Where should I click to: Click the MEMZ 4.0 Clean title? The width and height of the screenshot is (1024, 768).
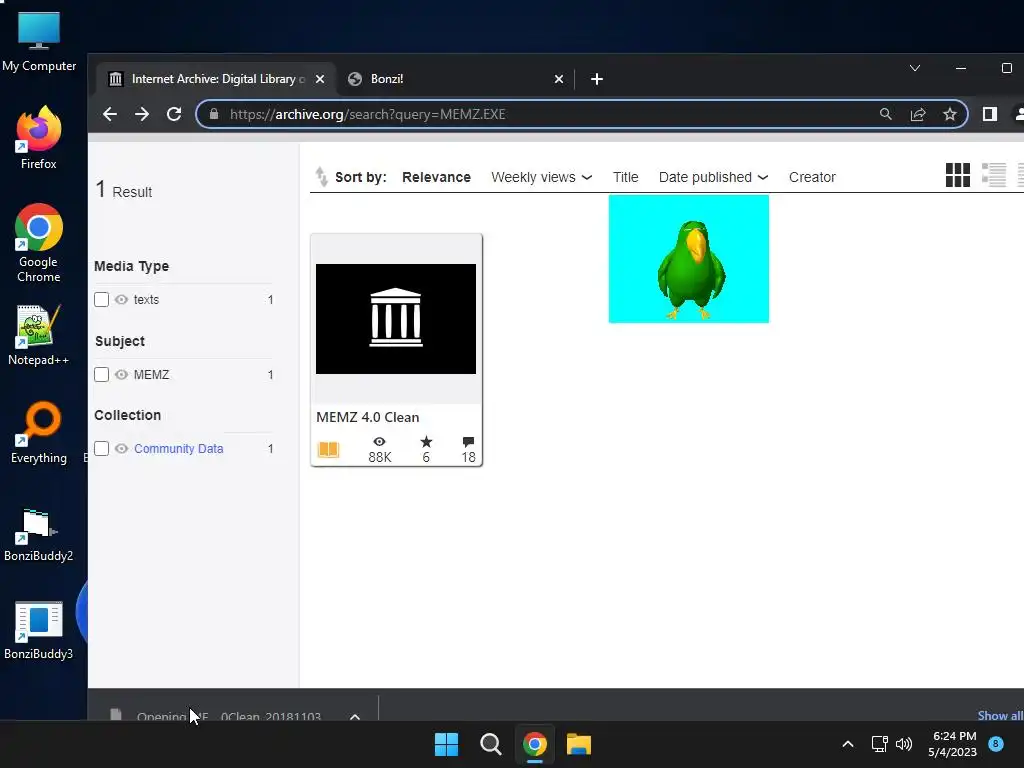[x=368, y=417]
